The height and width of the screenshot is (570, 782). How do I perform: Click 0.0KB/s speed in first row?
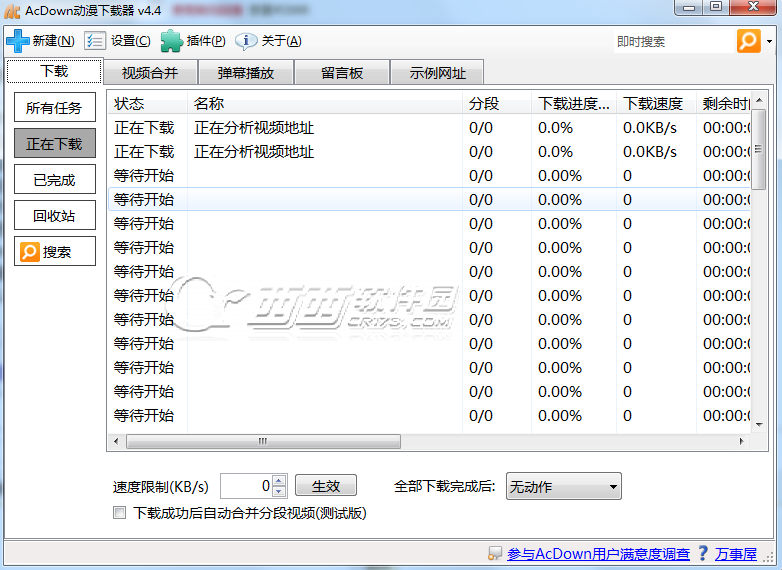(x=650, y=128)
